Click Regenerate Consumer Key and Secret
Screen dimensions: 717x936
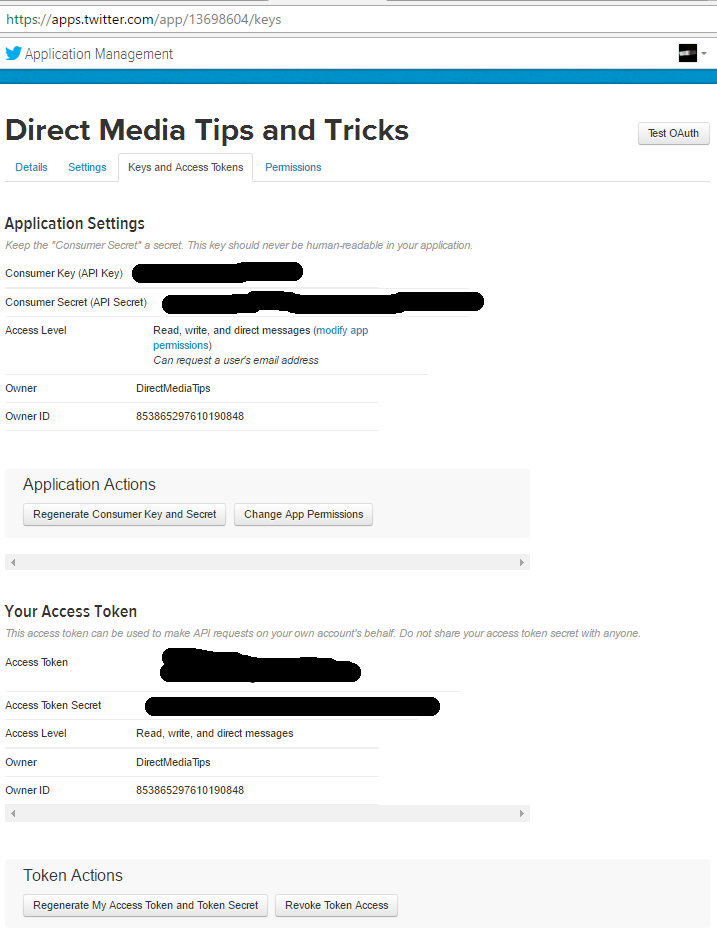124,514
